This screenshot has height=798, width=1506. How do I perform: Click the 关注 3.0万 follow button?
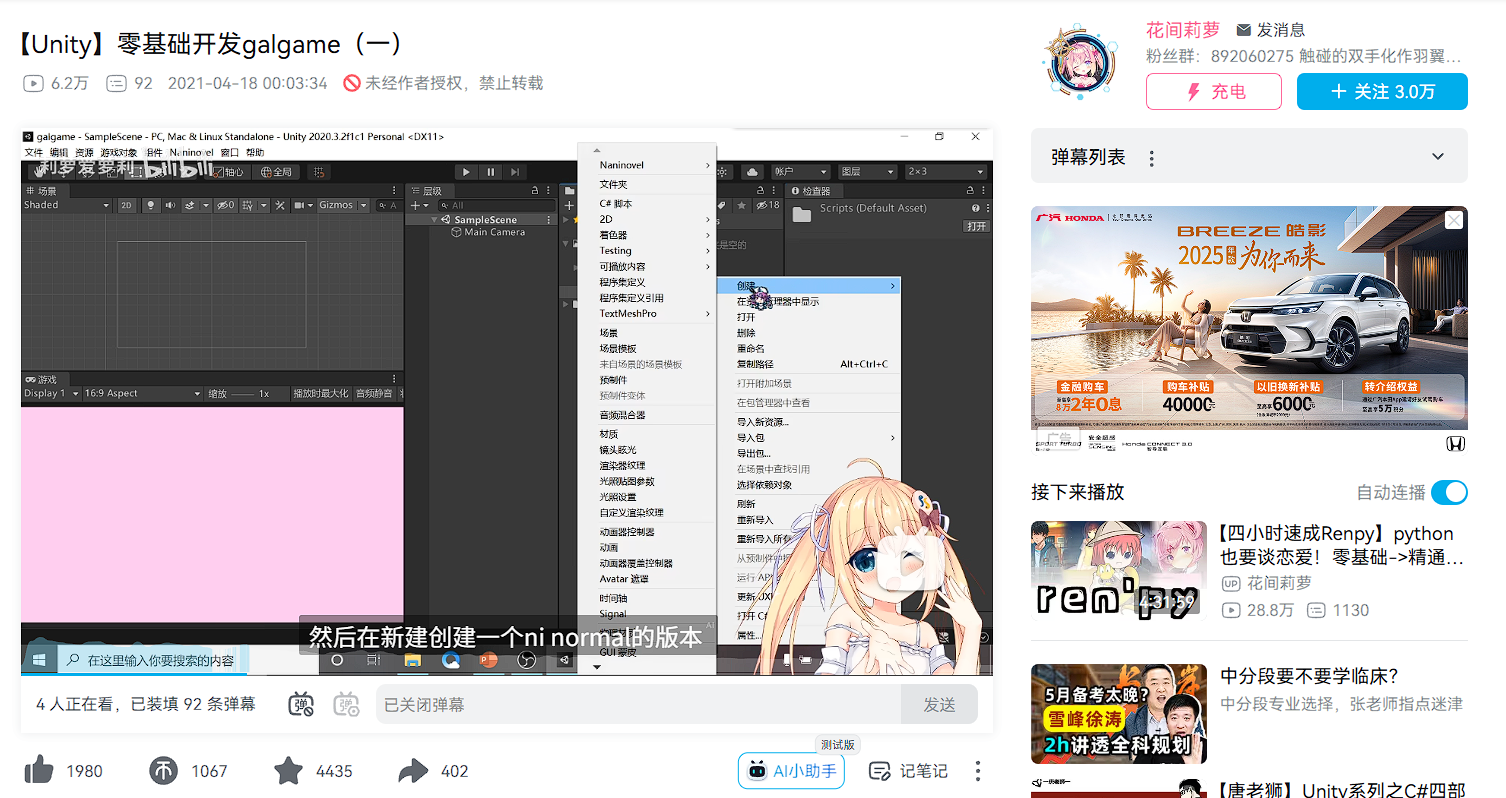point(1382,91)
